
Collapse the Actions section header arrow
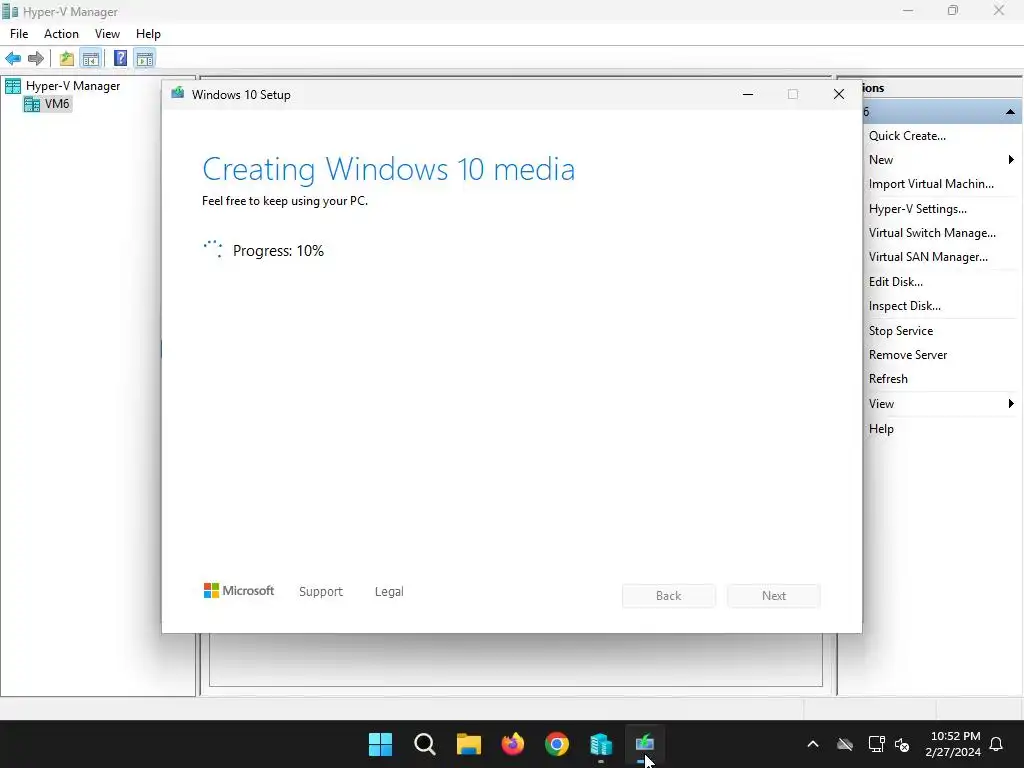1010,112
